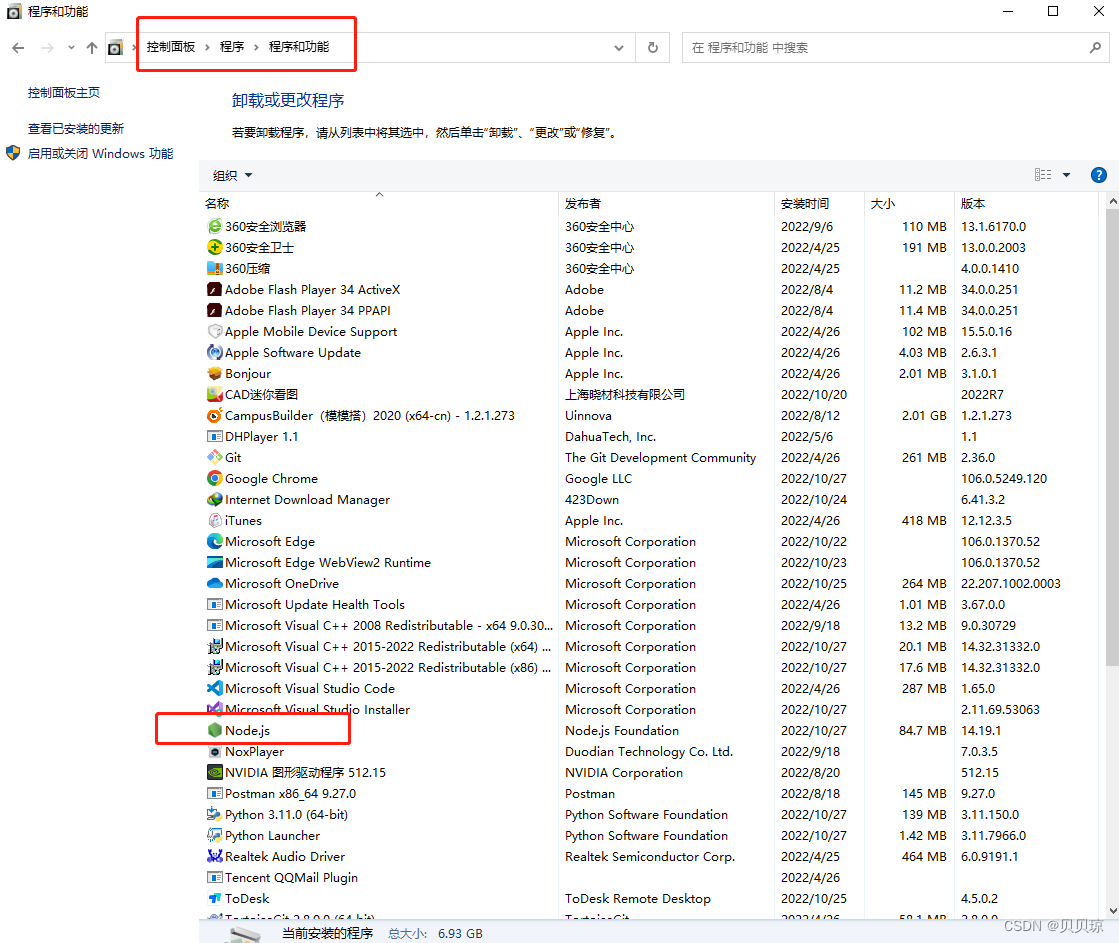Expand chevron after 程序 in breadcrumb

click(x=256, y=47)
